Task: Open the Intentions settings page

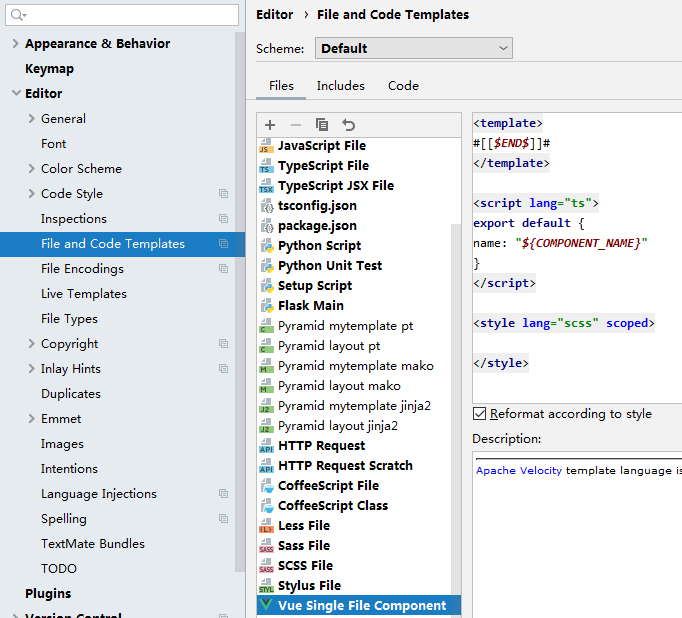Action: point(69,469)
